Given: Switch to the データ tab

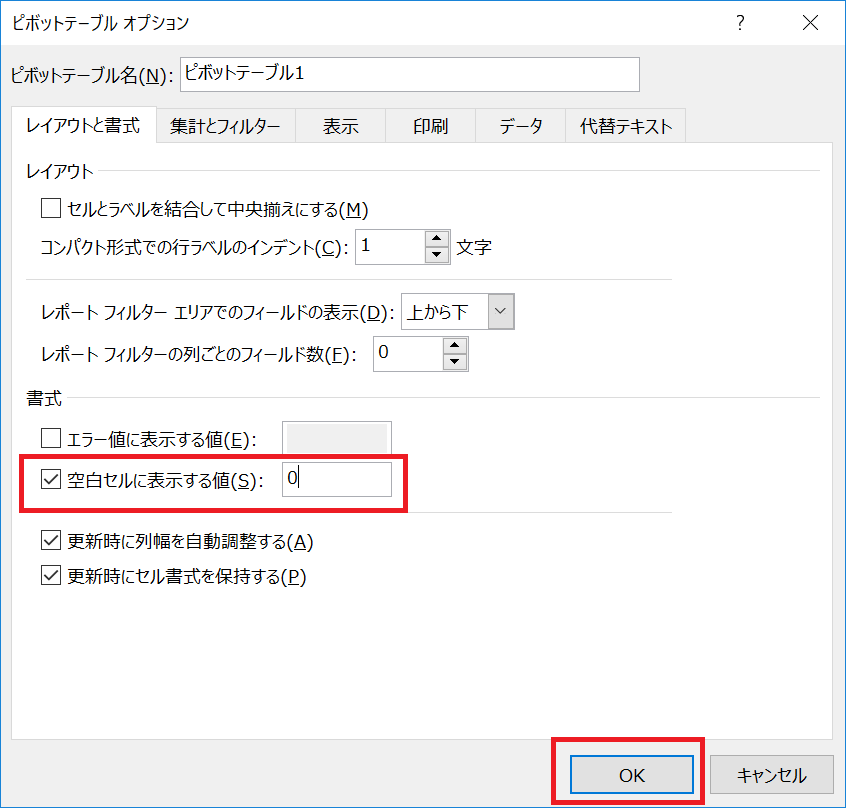Looking at the screenshot, I should click(521, 126).
